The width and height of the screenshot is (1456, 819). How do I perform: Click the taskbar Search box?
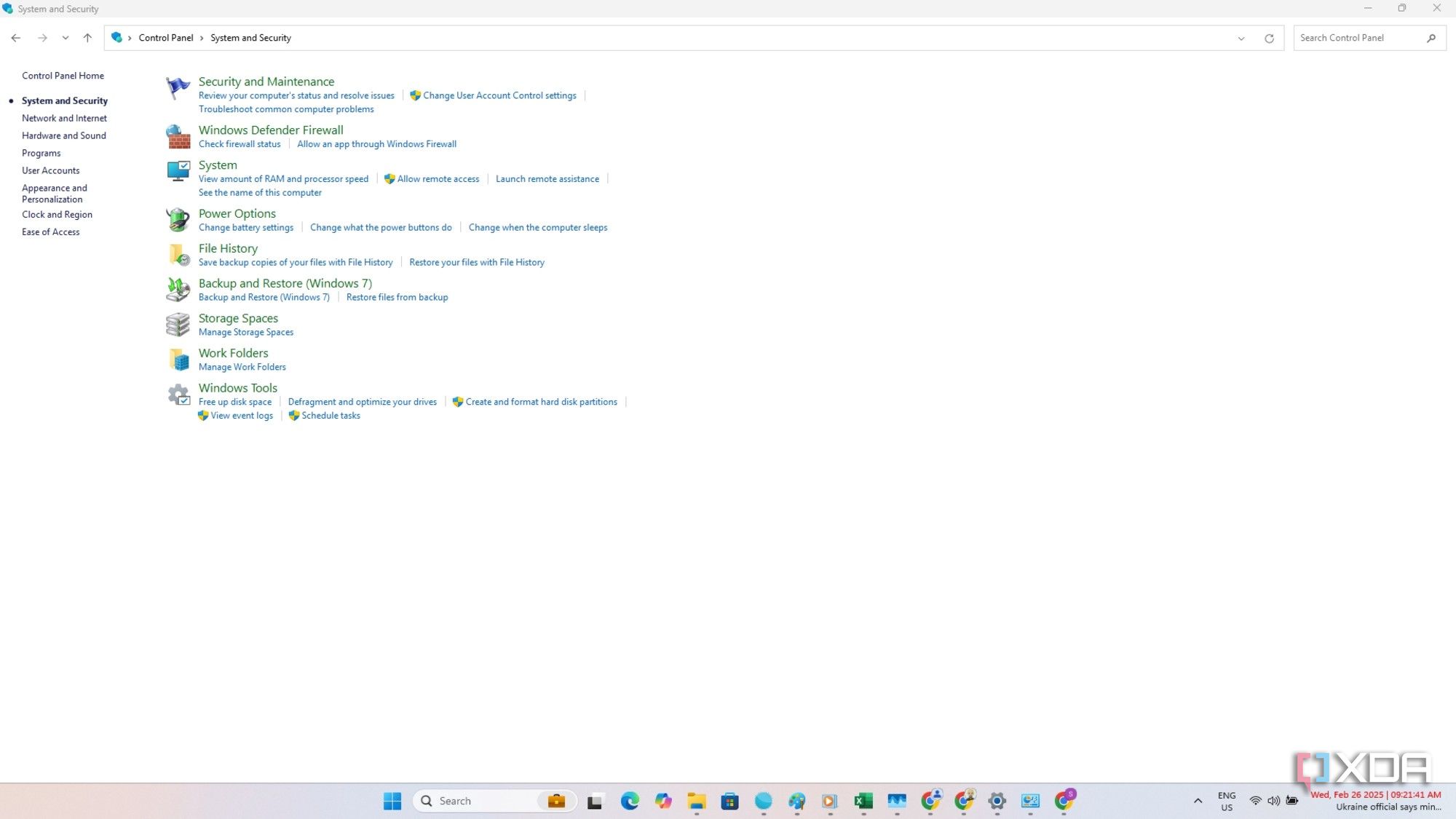pos(495,801)
